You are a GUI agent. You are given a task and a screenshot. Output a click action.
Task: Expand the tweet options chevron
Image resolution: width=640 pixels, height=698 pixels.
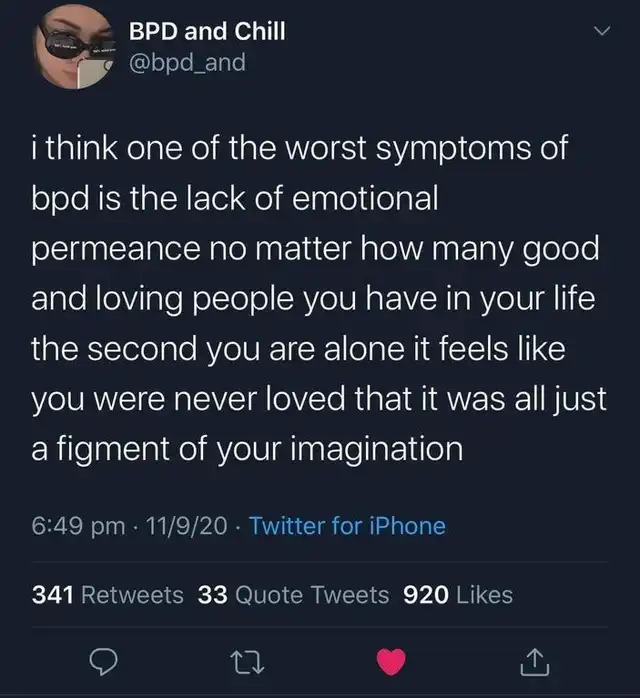pyautogui.click(x=600, y=33)
